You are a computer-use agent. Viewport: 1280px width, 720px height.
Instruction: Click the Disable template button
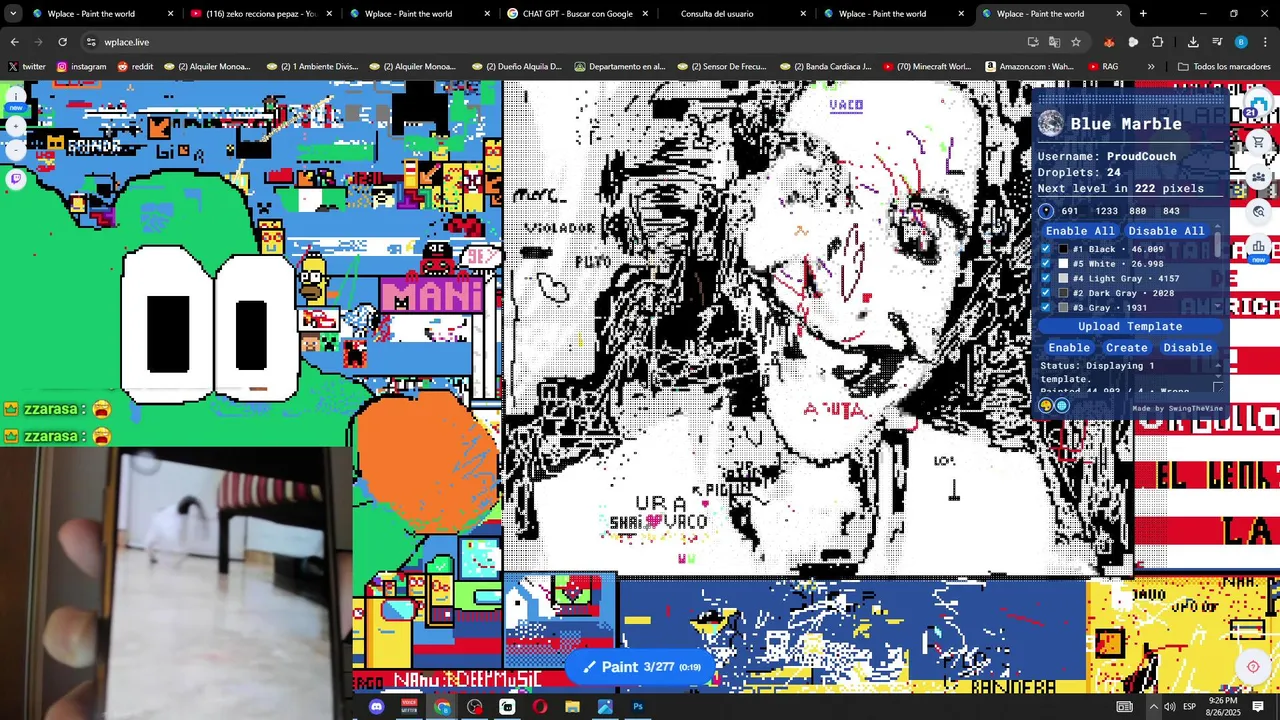[1187, 348]
